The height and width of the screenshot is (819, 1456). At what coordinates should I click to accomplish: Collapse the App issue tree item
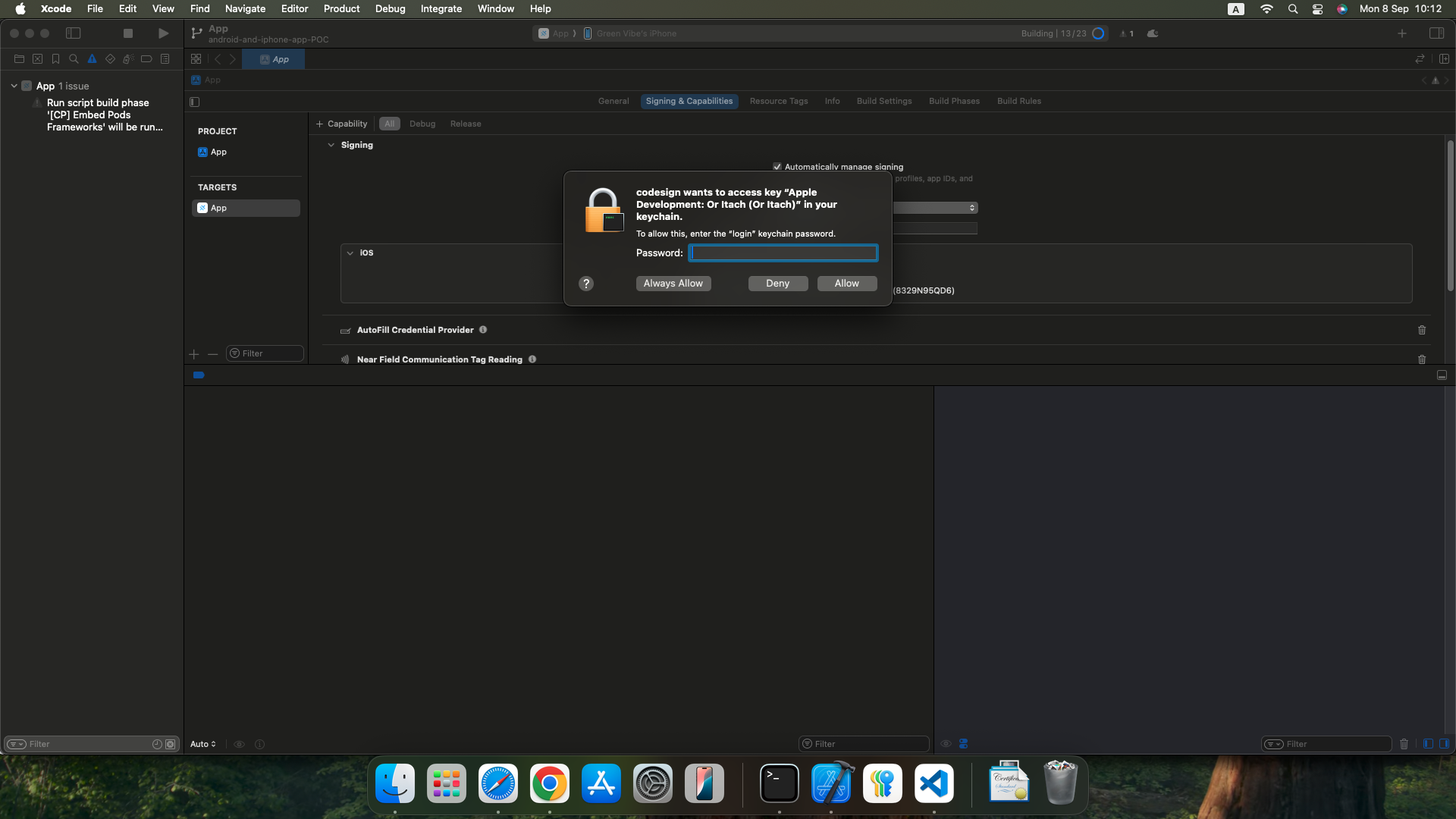point(14,86)
